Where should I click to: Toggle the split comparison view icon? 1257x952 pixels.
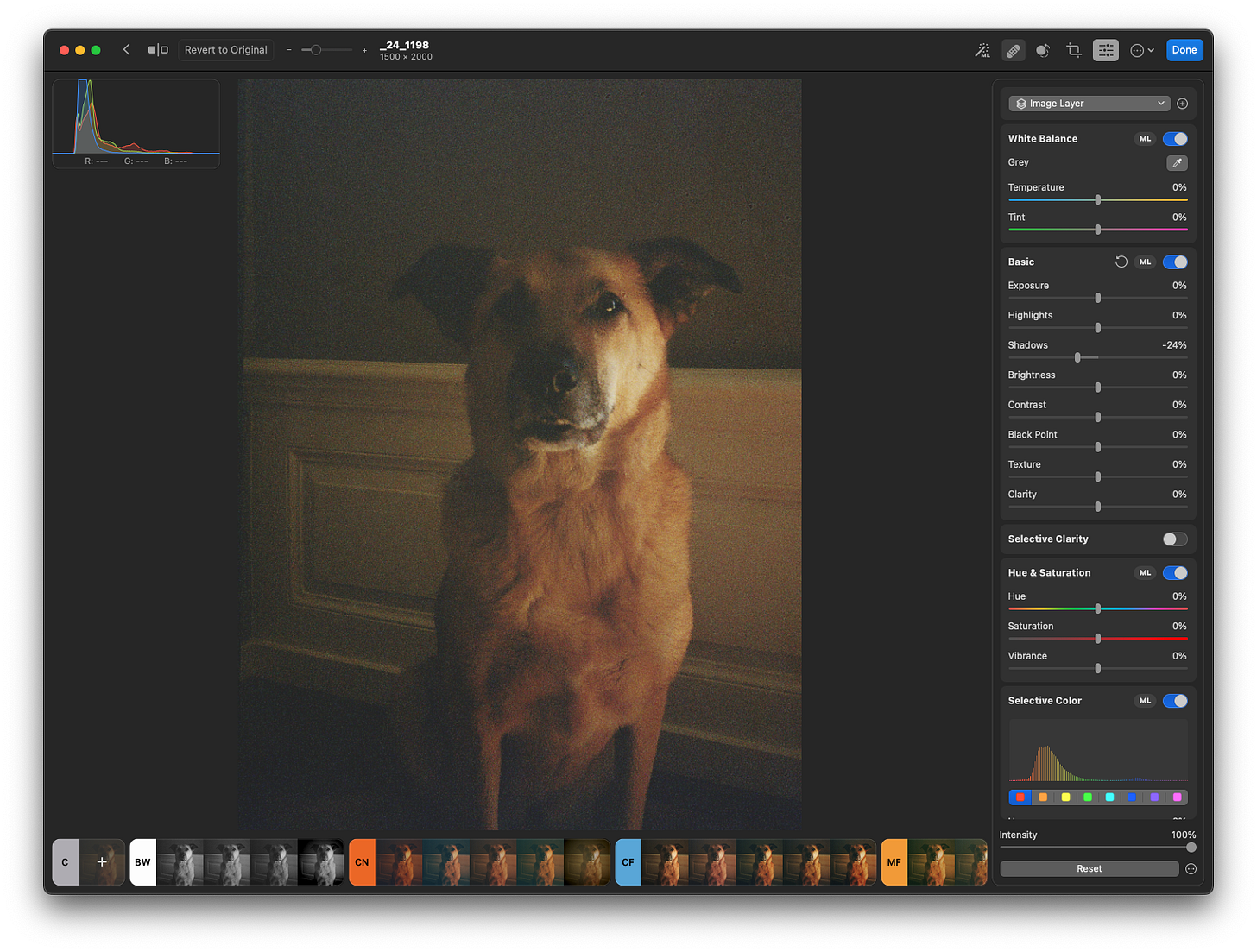[158, 50]
